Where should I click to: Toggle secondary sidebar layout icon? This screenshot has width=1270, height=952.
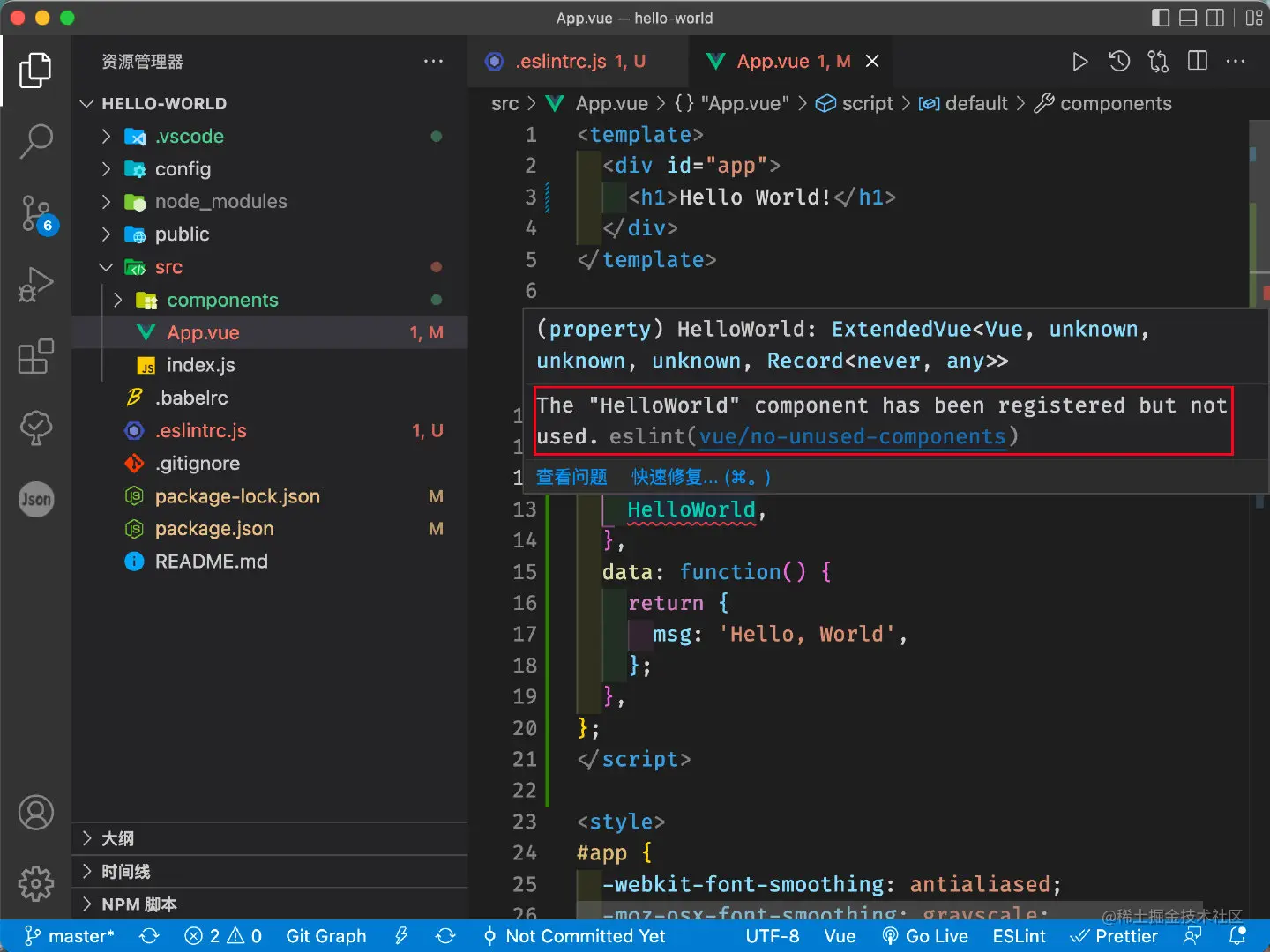pos(1215,18)
